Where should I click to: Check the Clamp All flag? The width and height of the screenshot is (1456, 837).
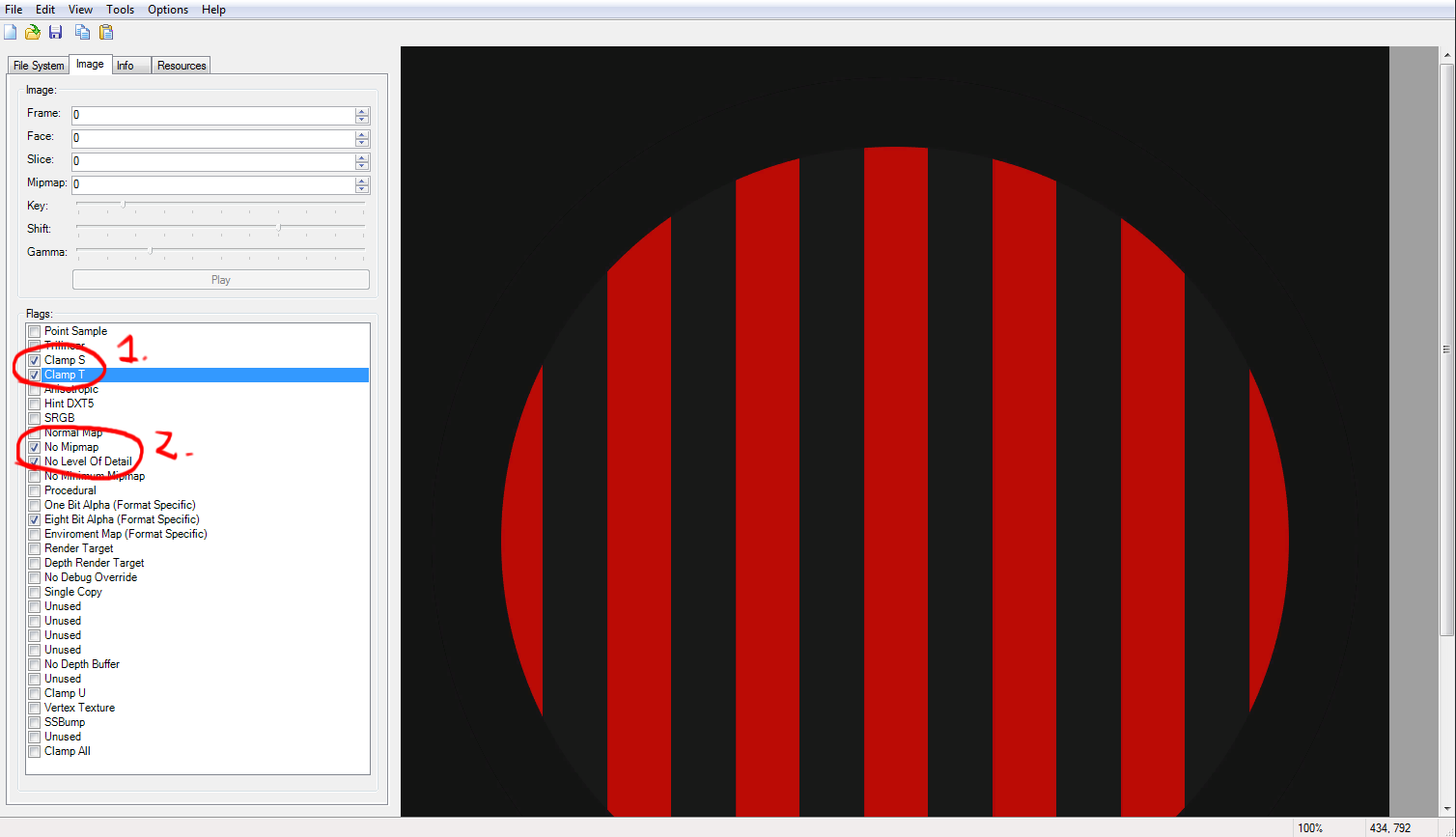[x=35, y=751]
